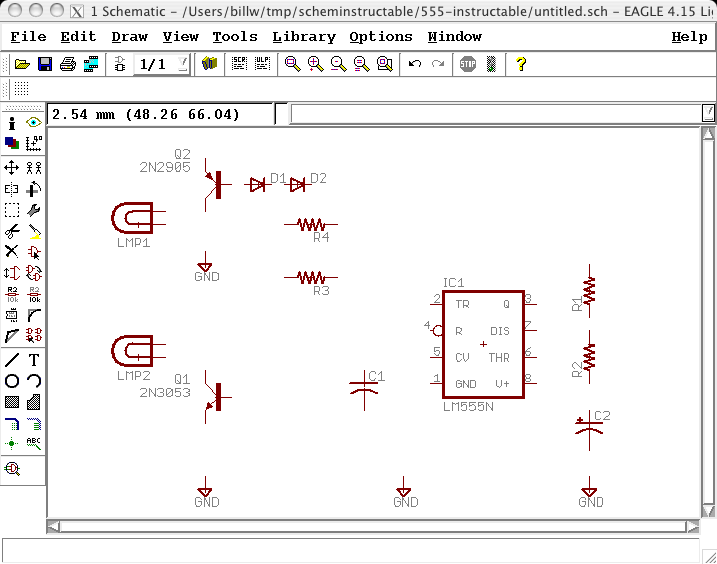Print the schematic using the printer icon
This screenshot has height=564, width=717.
click(x=68, y=64)
